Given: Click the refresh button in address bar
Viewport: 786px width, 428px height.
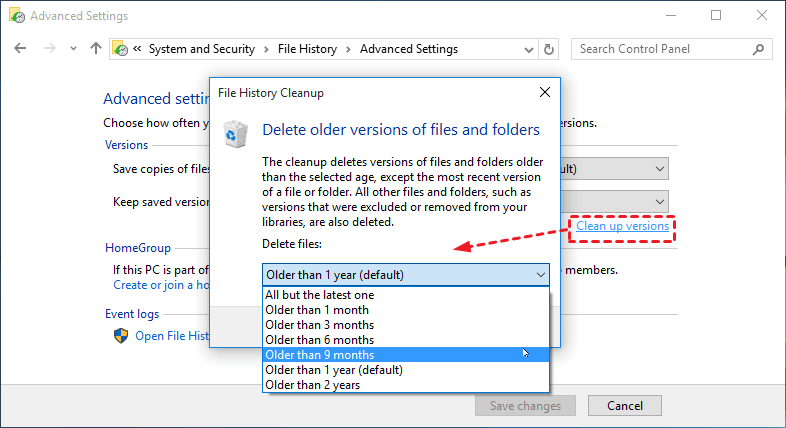Looking at the screenshot, I should pos(549,49).
